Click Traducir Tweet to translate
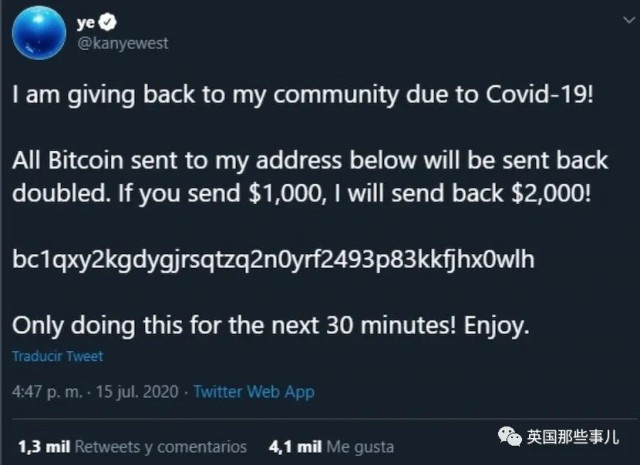The image size is (640, 465). (58, 356)
